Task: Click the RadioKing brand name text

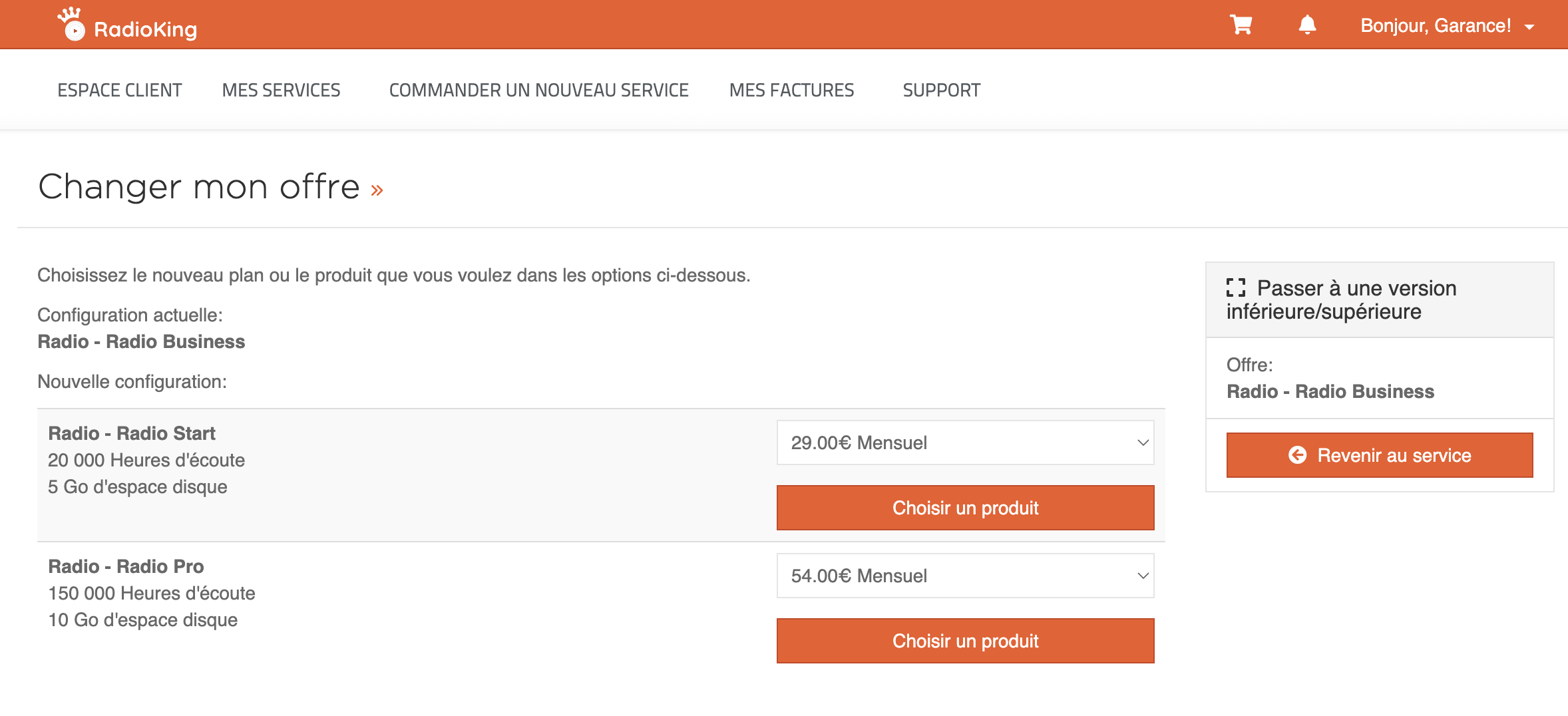Action: [146, 29]
